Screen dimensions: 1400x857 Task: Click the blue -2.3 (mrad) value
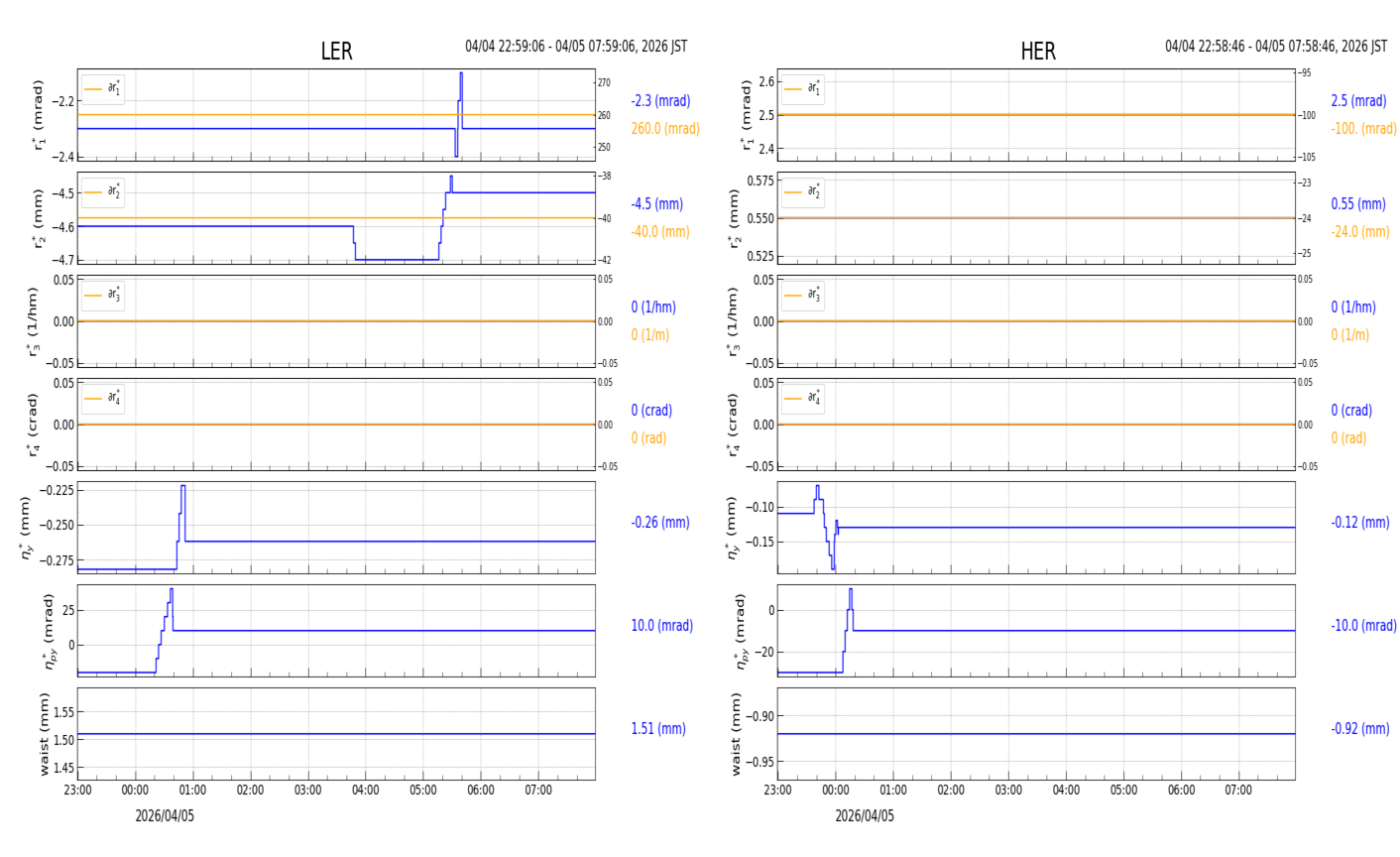[x=660, y=101]
